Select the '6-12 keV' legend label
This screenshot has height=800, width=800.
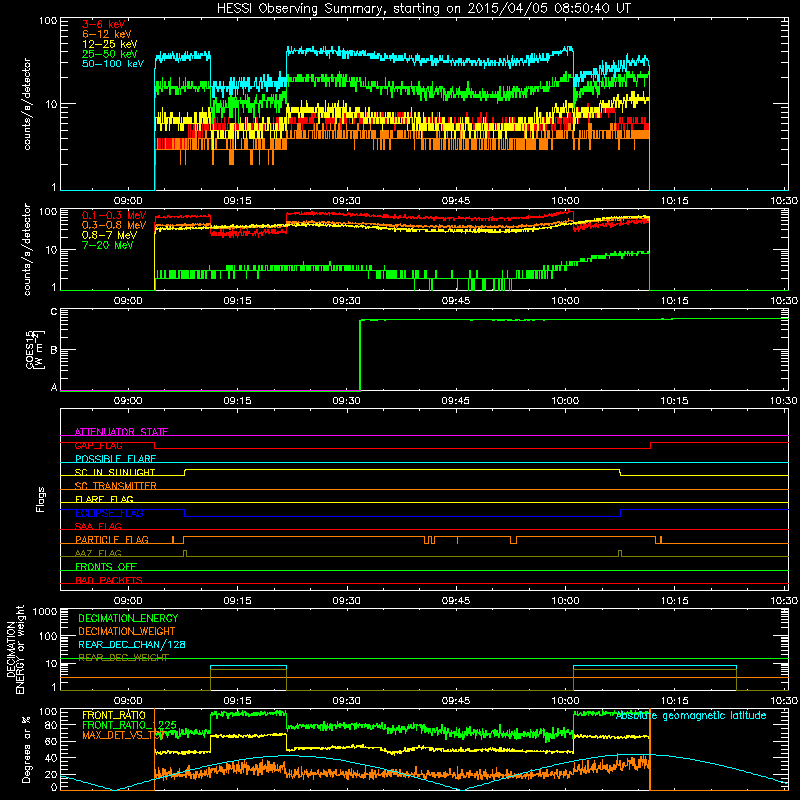(x=107, y=34)
